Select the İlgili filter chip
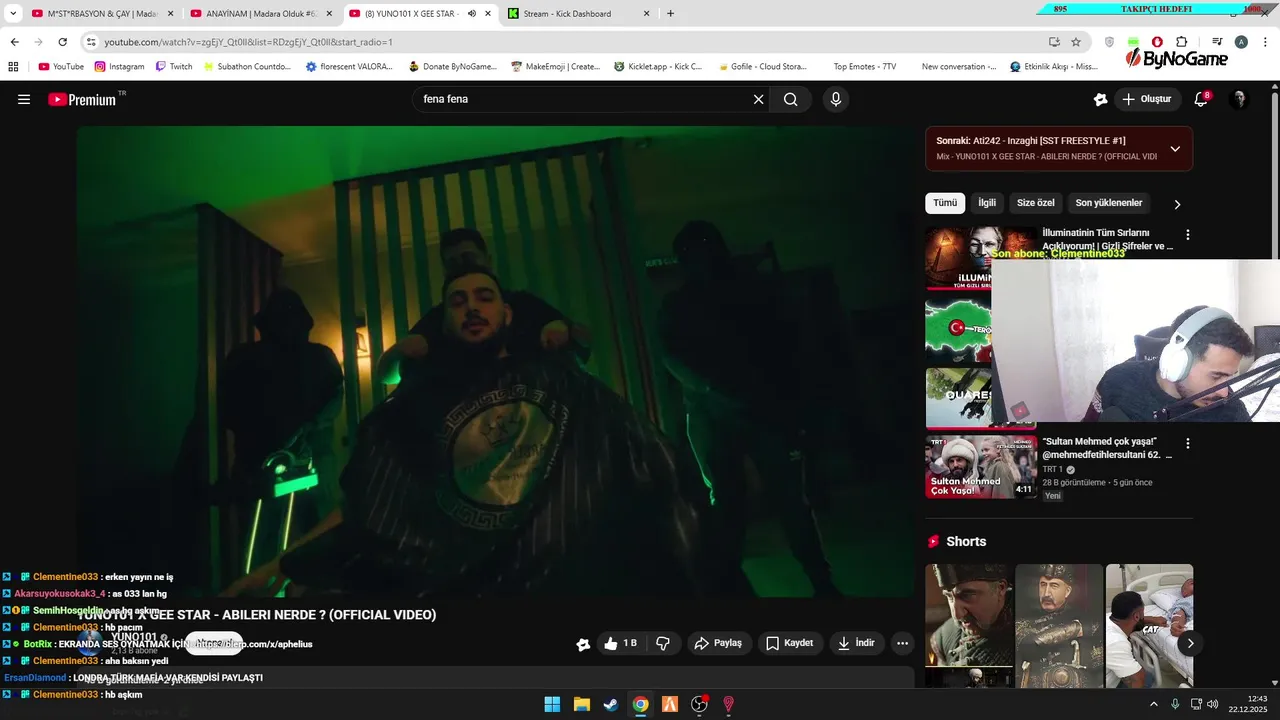Image resolution: width=1280 pixels, height=720 pixels. tap(987, 203)
